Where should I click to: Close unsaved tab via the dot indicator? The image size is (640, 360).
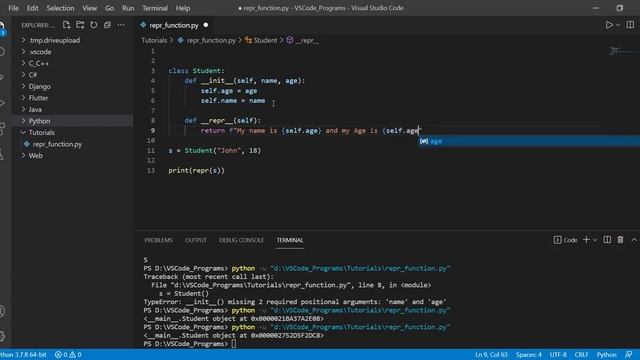pyautogui.click(x=206, y=25)
